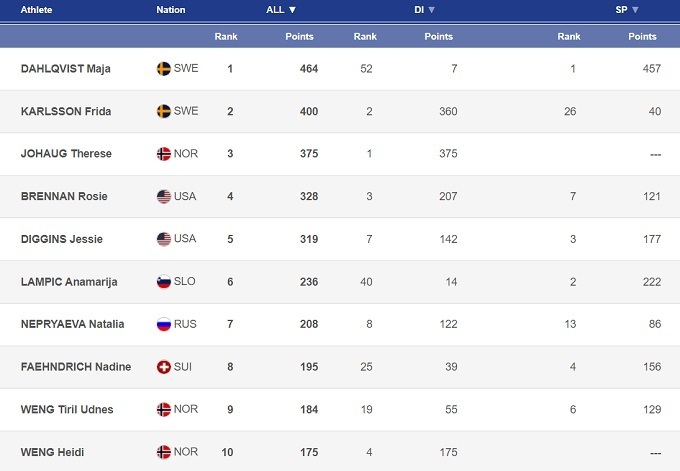680x471 pixels.
Task: Sort by the ALL column arrow
Action: [x=292, y=10]
